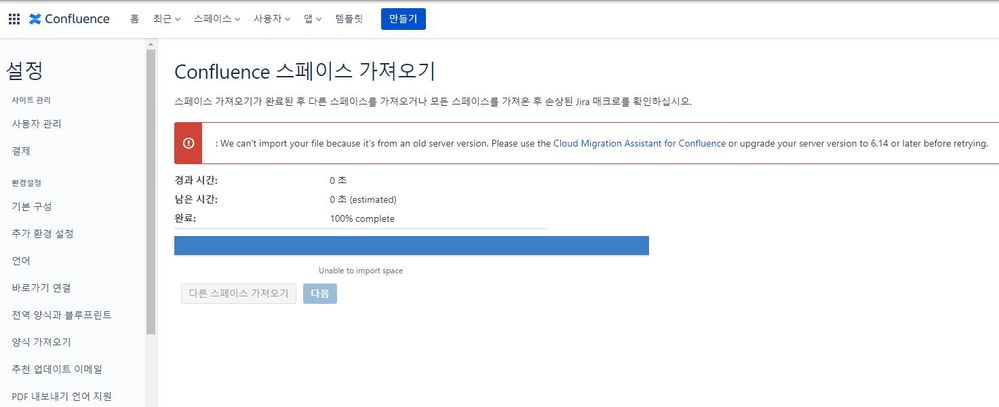
Task: Expand the 스페이스 dropdown menu
Action: click(217, 19)
